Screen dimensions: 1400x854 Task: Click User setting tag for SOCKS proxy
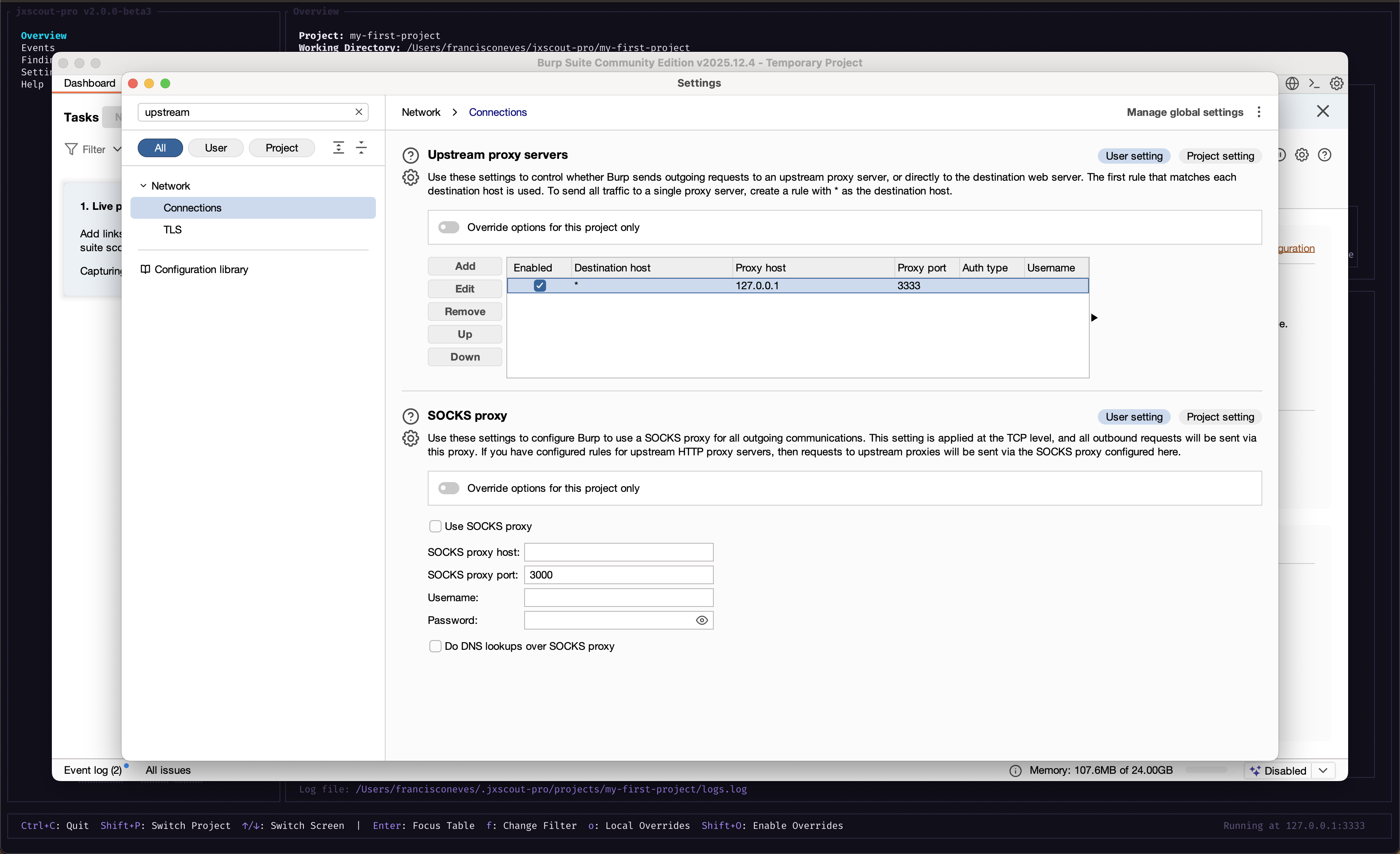tap(1134, 416)
